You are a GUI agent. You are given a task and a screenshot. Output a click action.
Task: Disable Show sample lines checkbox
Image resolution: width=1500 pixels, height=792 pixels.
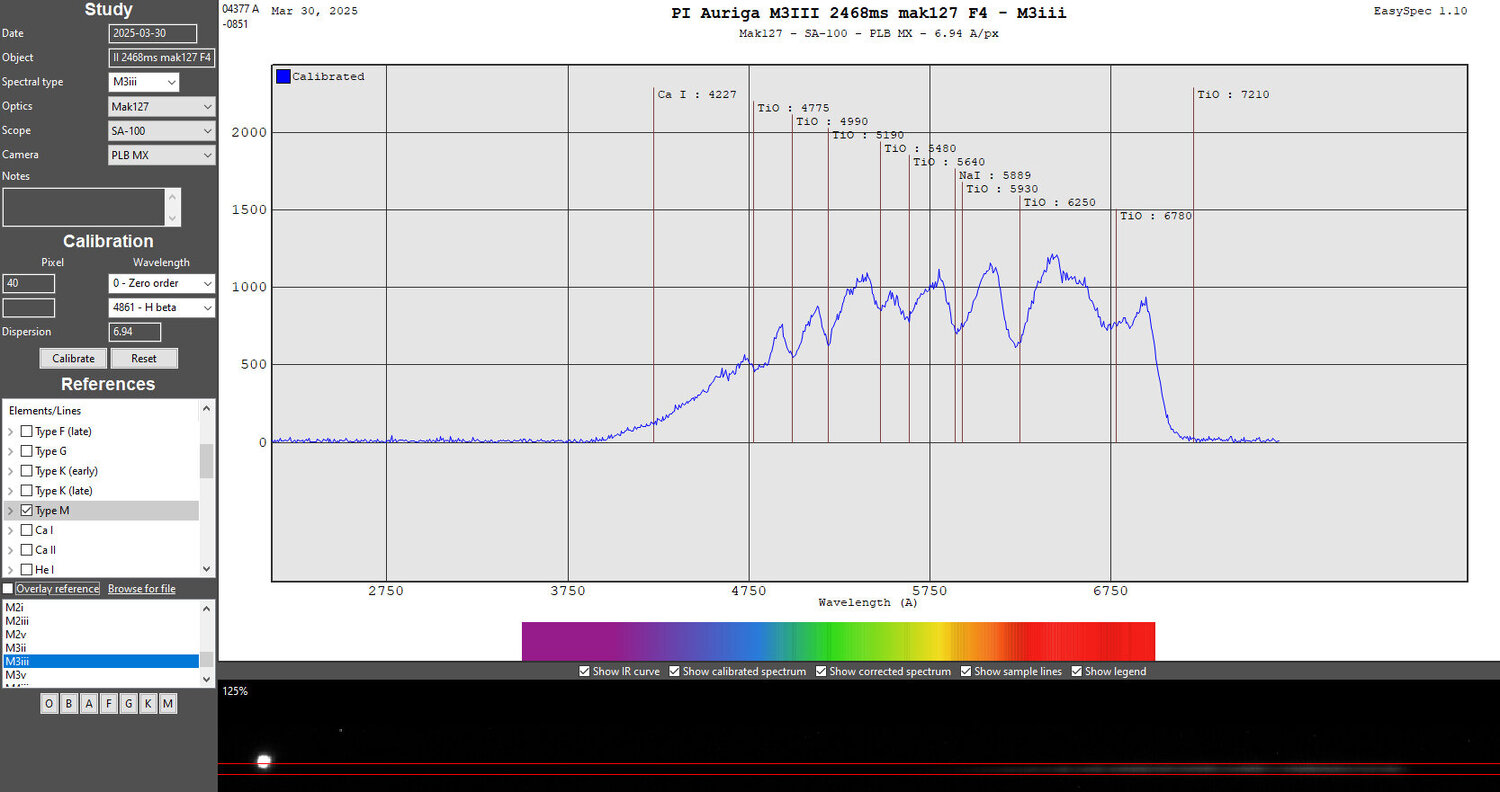tap(966, 671)
